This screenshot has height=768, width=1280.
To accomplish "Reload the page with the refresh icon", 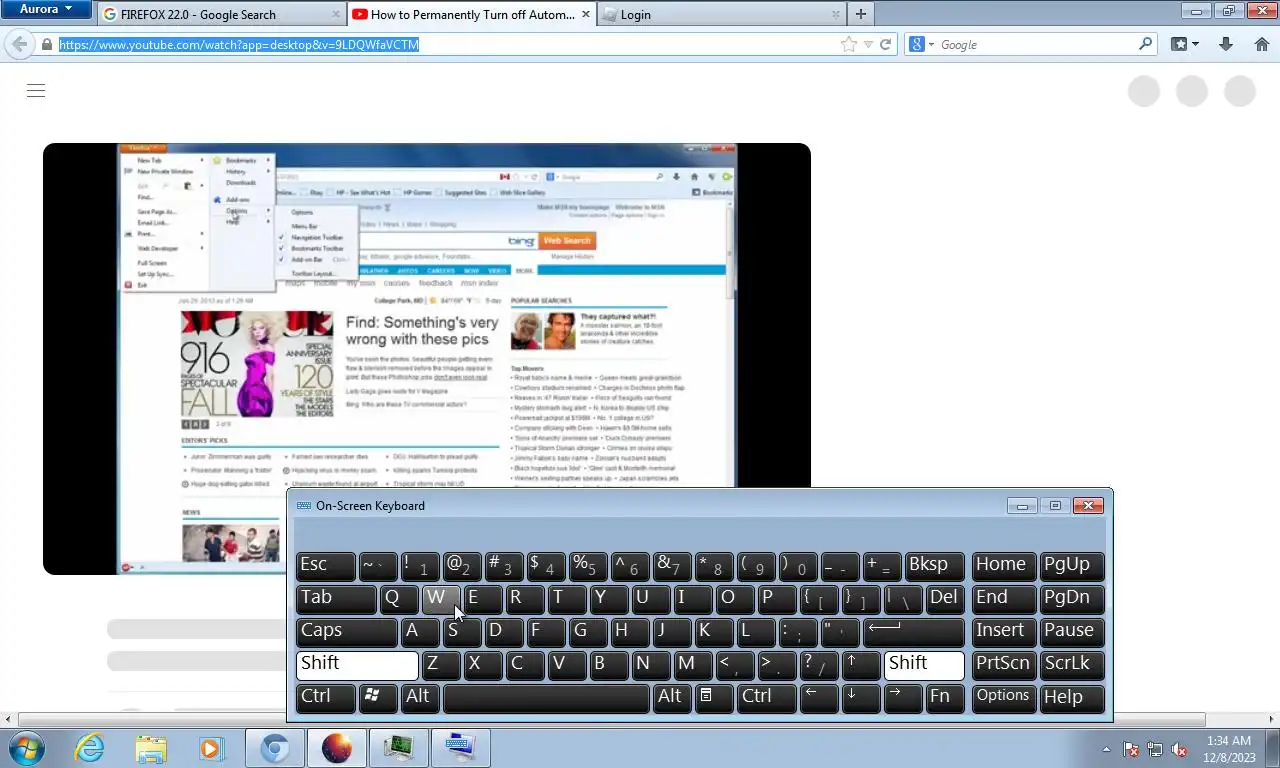I will click(885, 44).
